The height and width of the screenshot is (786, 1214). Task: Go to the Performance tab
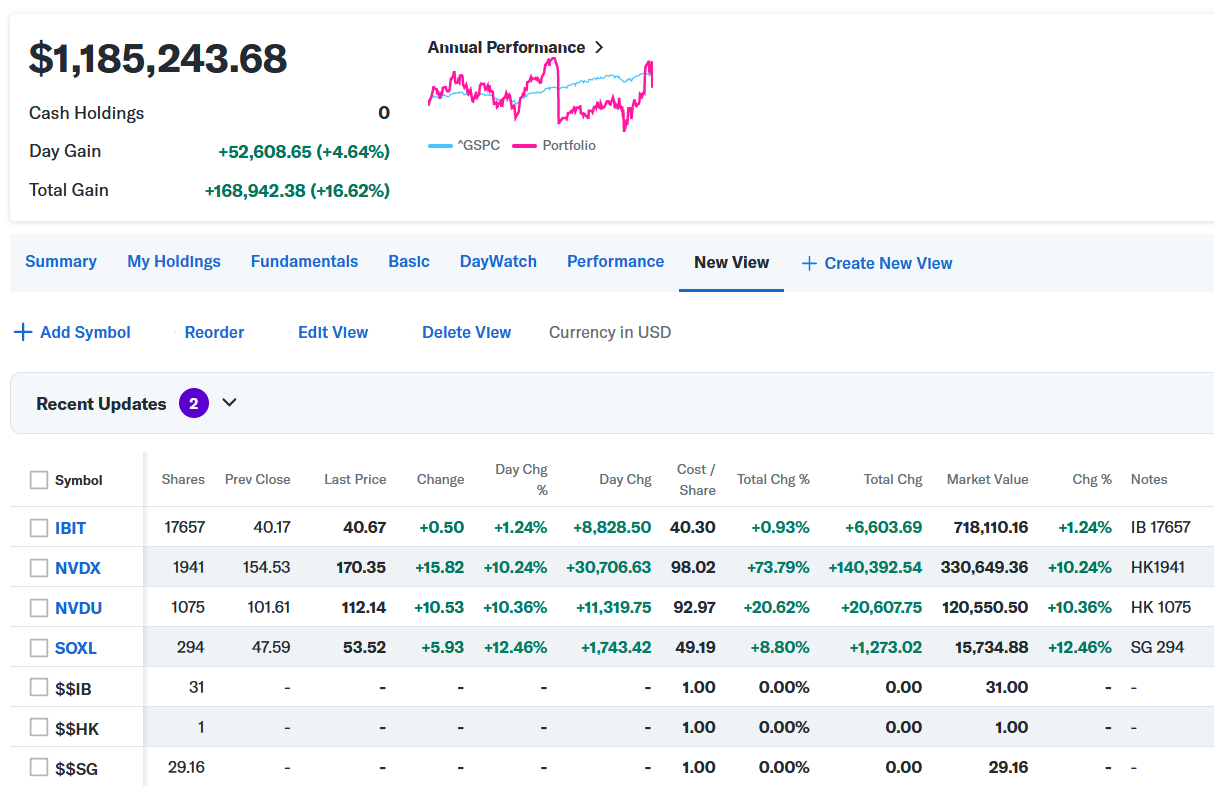[615, 261]
